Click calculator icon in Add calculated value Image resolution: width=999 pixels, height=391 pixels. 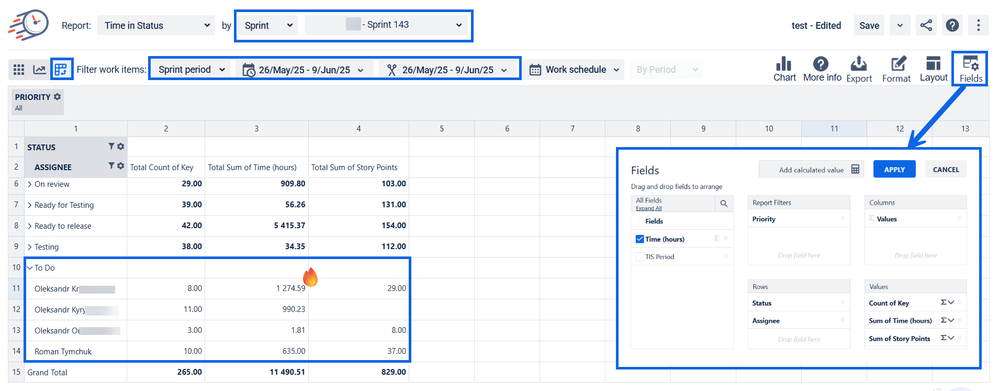point(855,169)
